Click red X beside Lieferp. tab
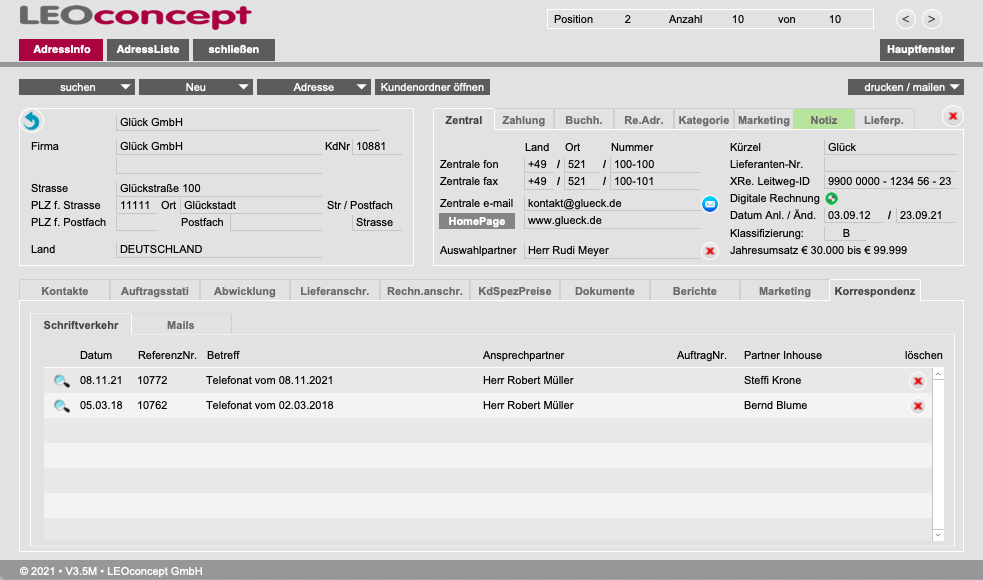983x580 pixels. click(x=953, y=117)
